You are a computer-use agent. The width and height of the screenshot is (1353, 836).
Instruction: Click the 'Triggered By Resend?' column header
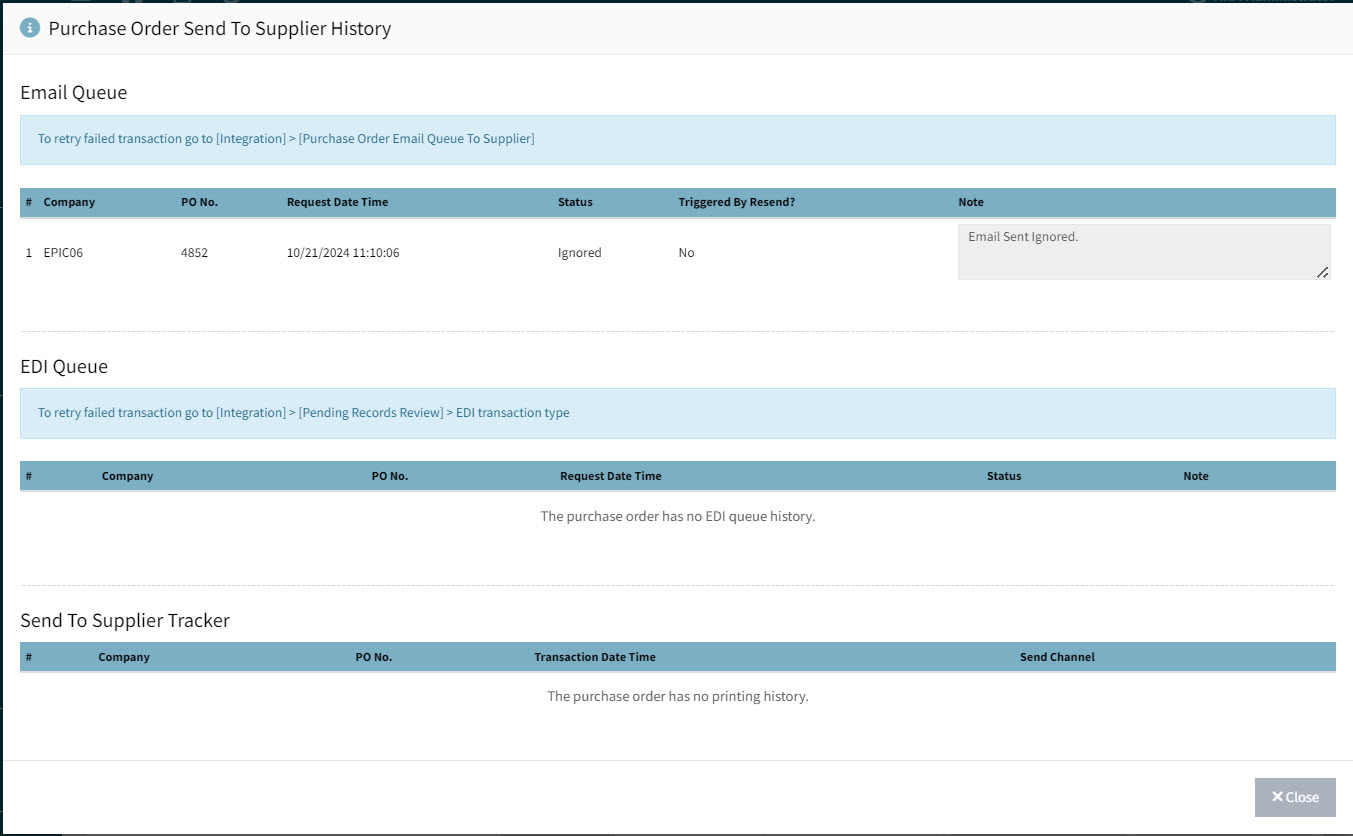[736, 202]
